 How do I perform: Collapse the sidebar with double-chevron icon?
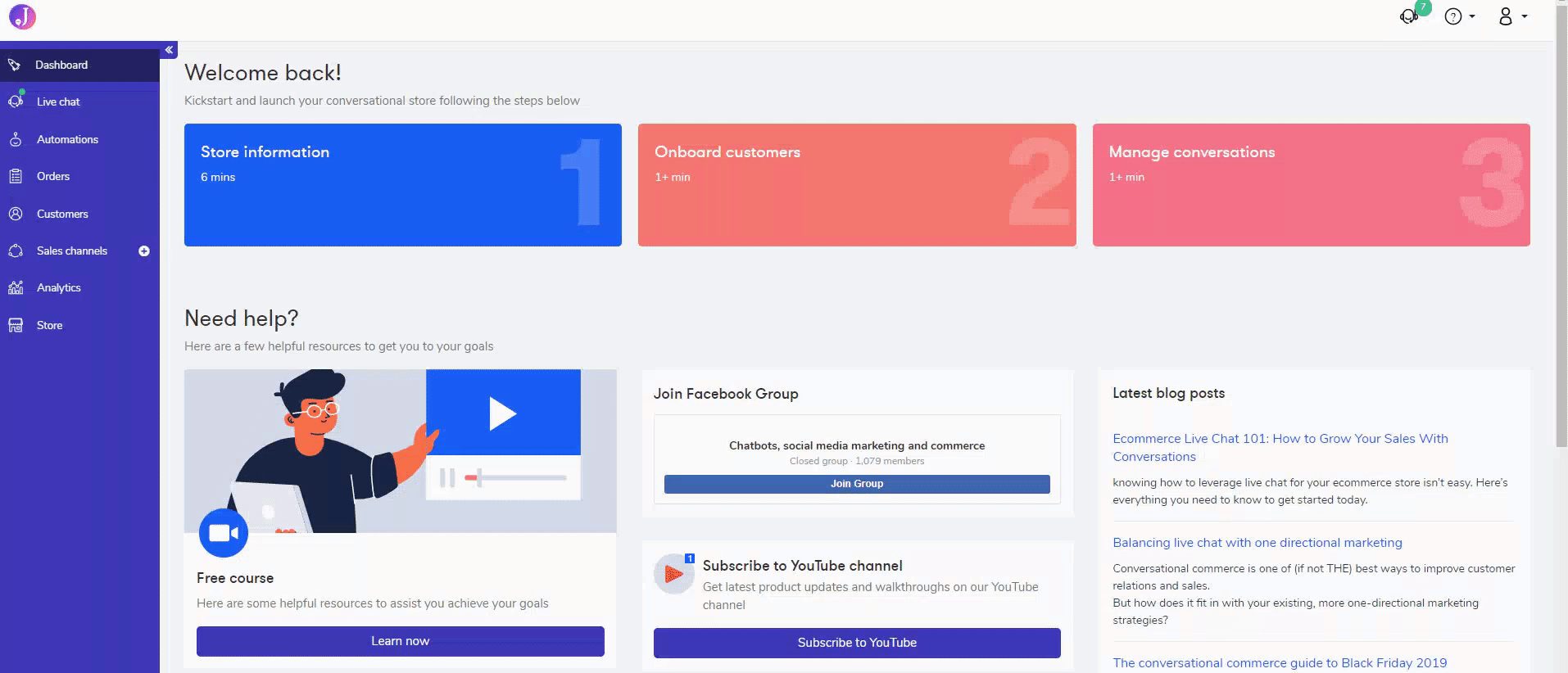[169, 50]
